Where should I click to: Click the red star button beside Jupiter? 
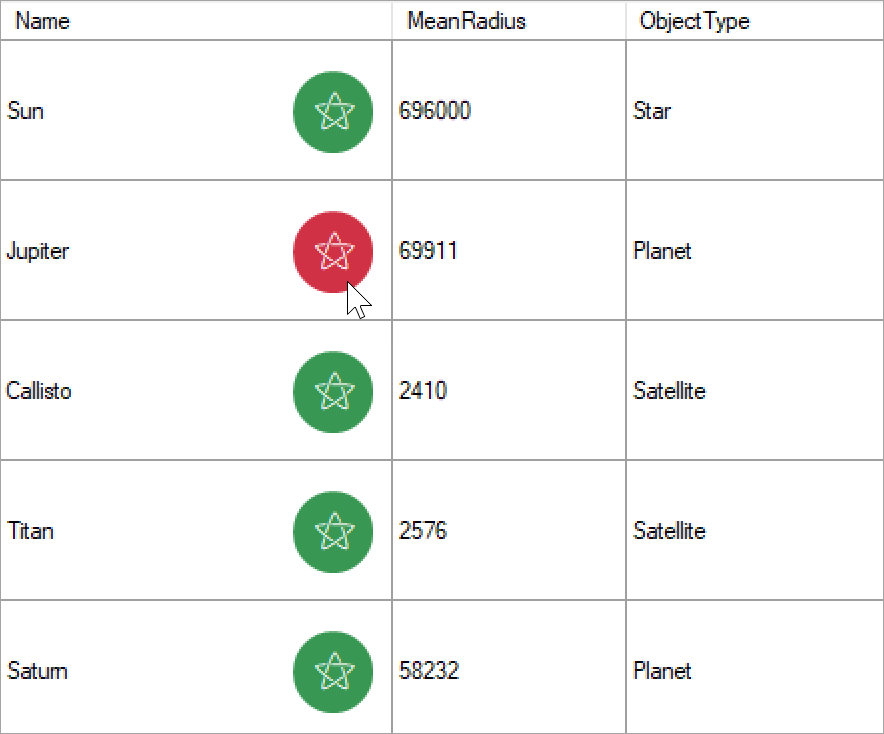(333, 251)
